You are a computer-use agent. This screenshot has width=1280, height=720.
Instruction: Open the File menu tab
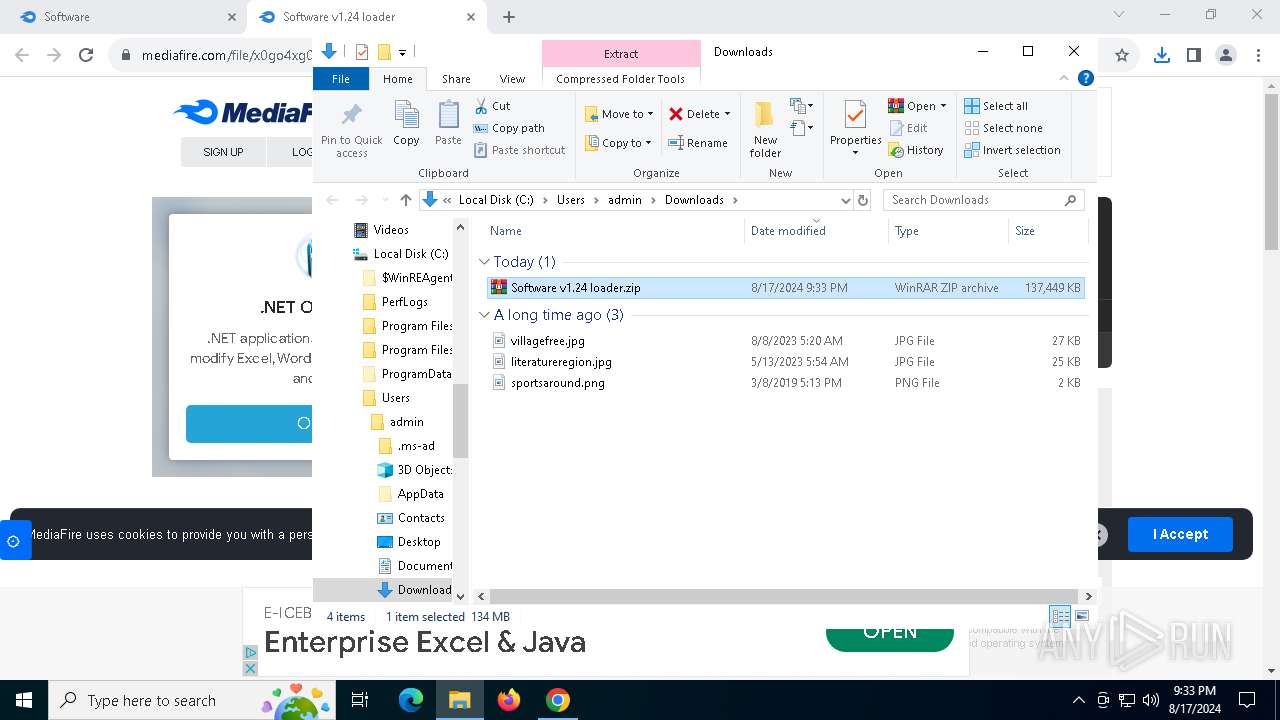tap(341, 79)
